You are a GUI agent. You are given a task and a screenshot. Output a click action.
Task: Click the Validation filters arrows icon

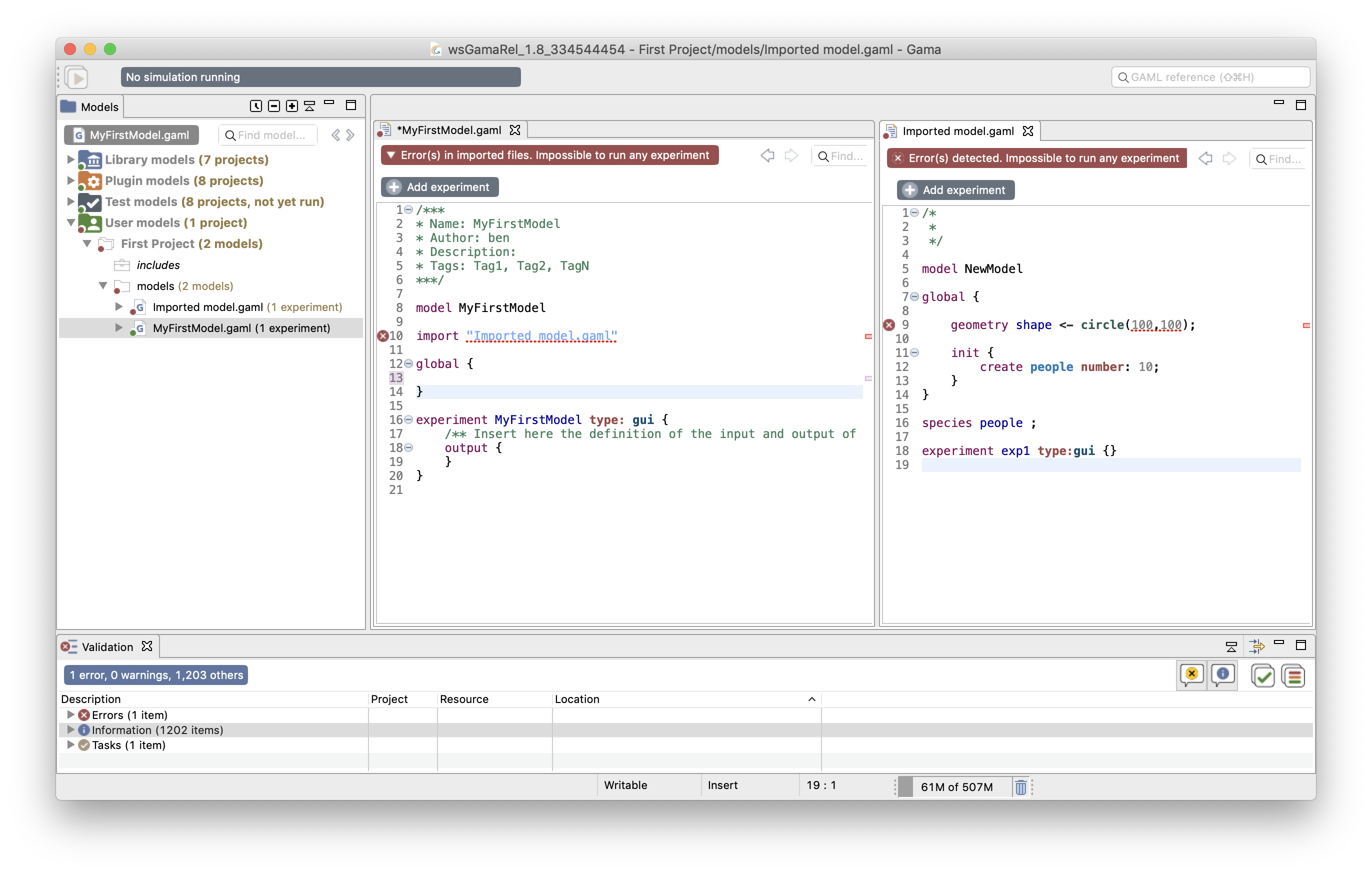pyautogui.click(x=1256, y=646)
